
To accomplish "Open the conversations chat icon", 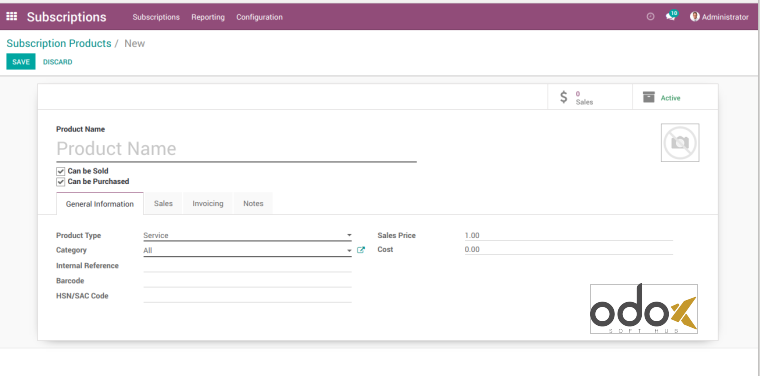I will click(x=670, y=17).
